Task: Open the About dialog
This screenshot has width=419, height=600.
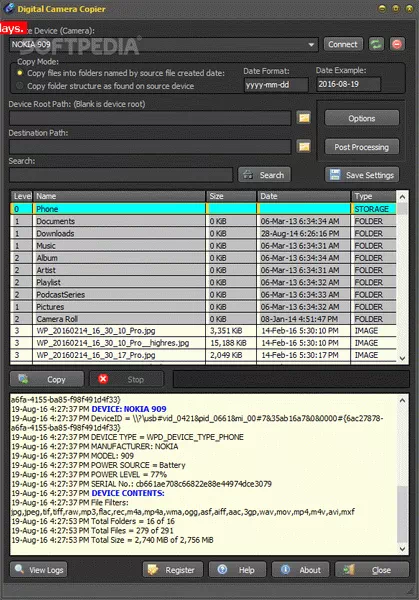Action: tap(300, 569)
